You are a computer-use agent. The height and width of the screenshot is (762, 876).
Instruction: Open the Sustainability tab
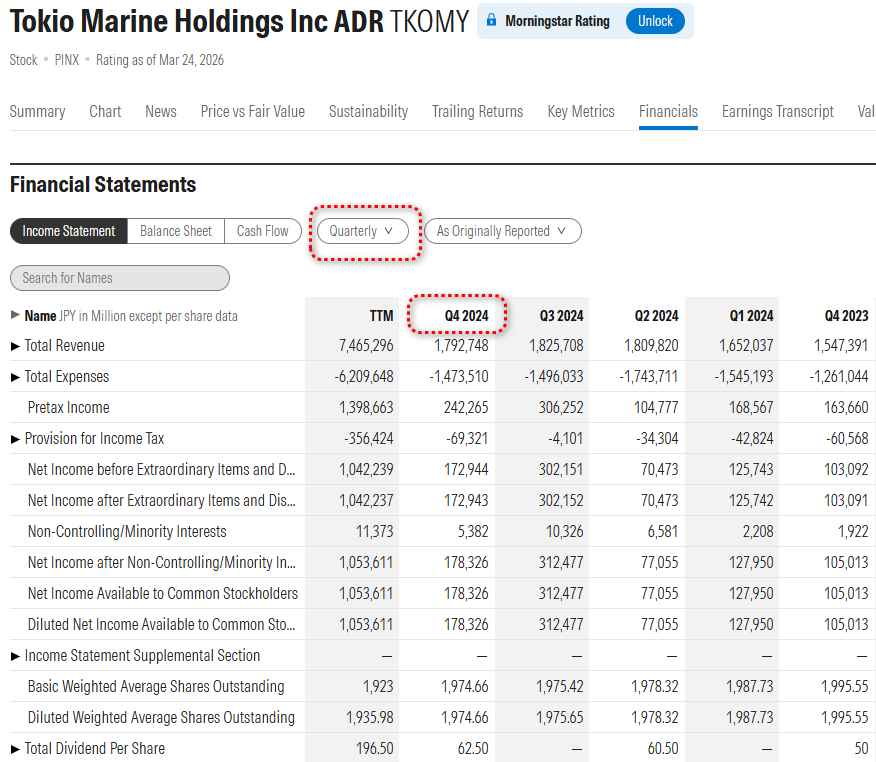(368, 112)
